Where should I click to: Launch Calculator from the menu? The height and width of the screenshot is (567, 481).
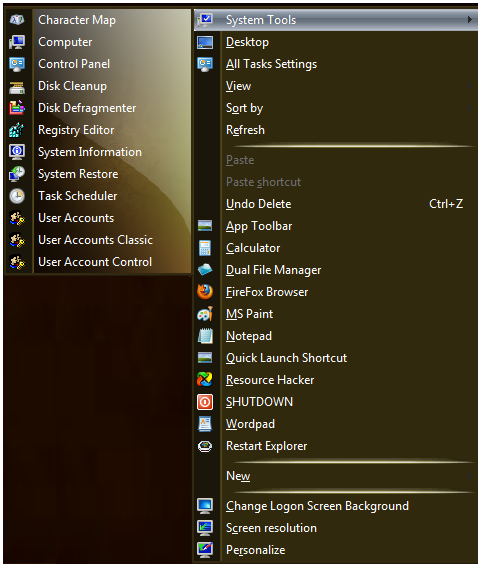coord(336,248)
